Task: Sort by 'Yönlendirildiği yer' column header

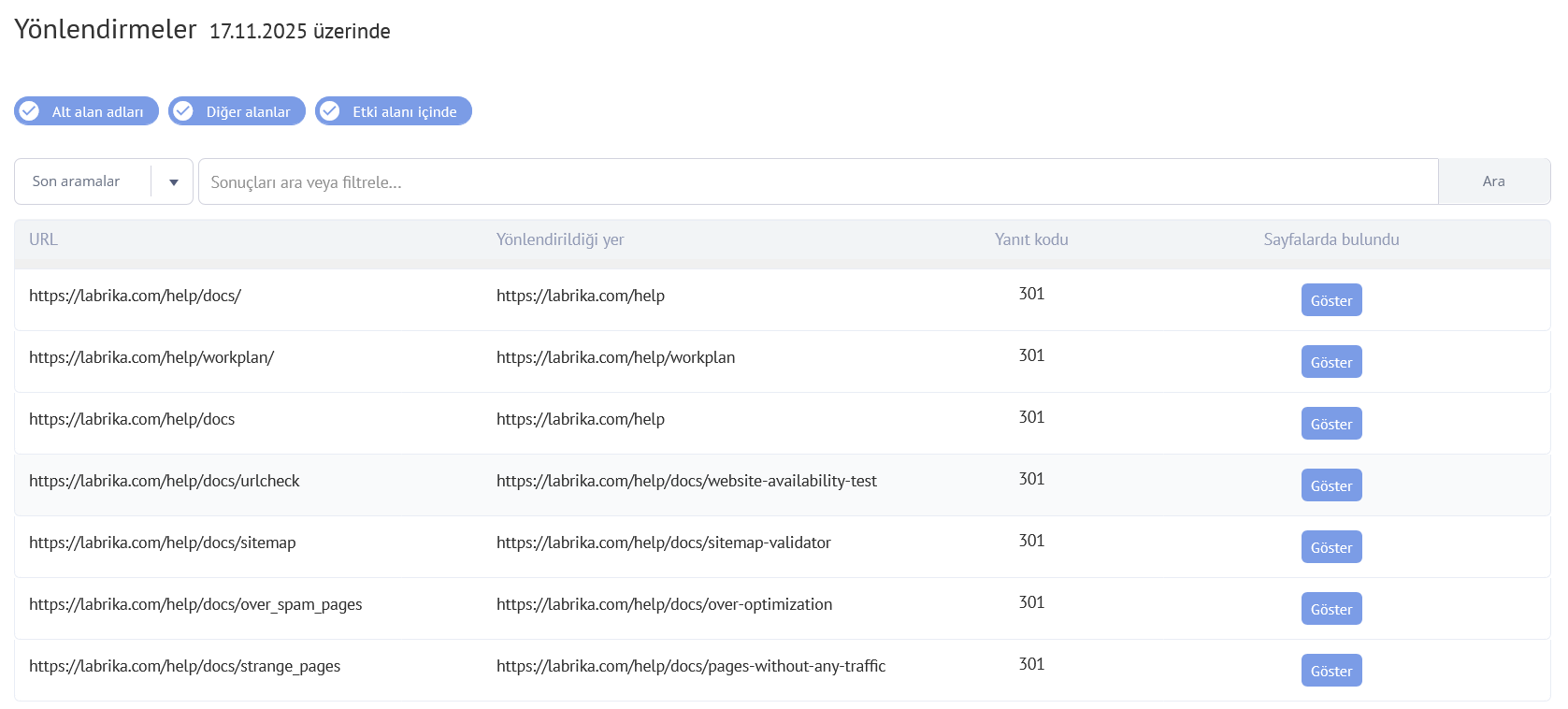Action: (559, 239)
